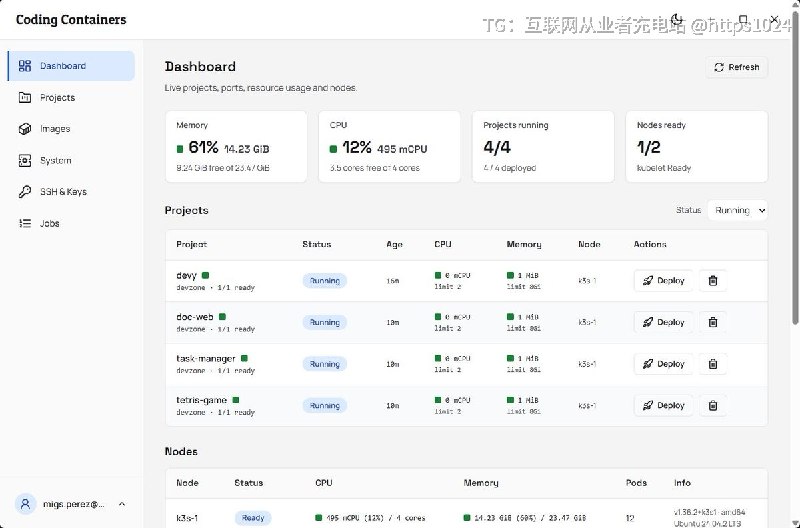Click the Projects running 4/4 card
800x528 pixels.
(543, 146)
